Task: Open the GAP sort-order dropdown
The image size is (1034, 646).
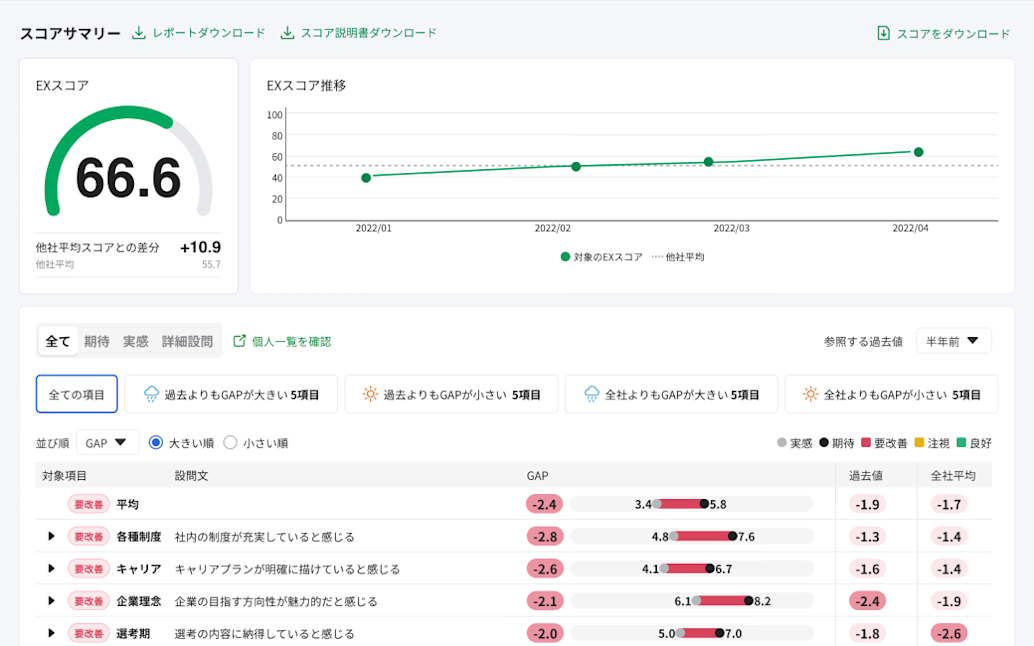Action: pos(107,442)
